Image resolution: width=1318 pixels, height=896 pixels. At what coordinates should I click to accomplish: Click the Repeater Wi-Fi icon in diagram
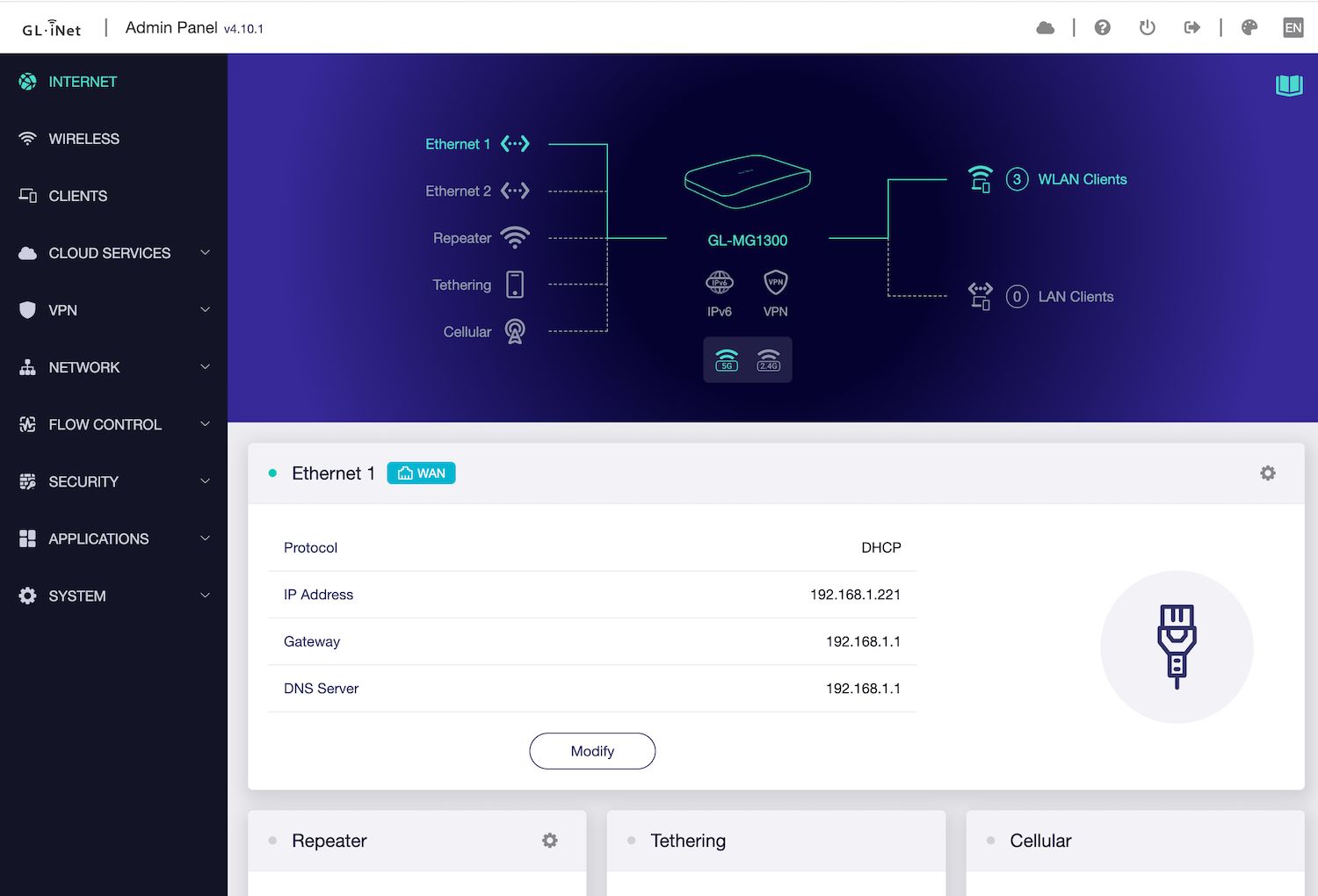tap(515, 238)
